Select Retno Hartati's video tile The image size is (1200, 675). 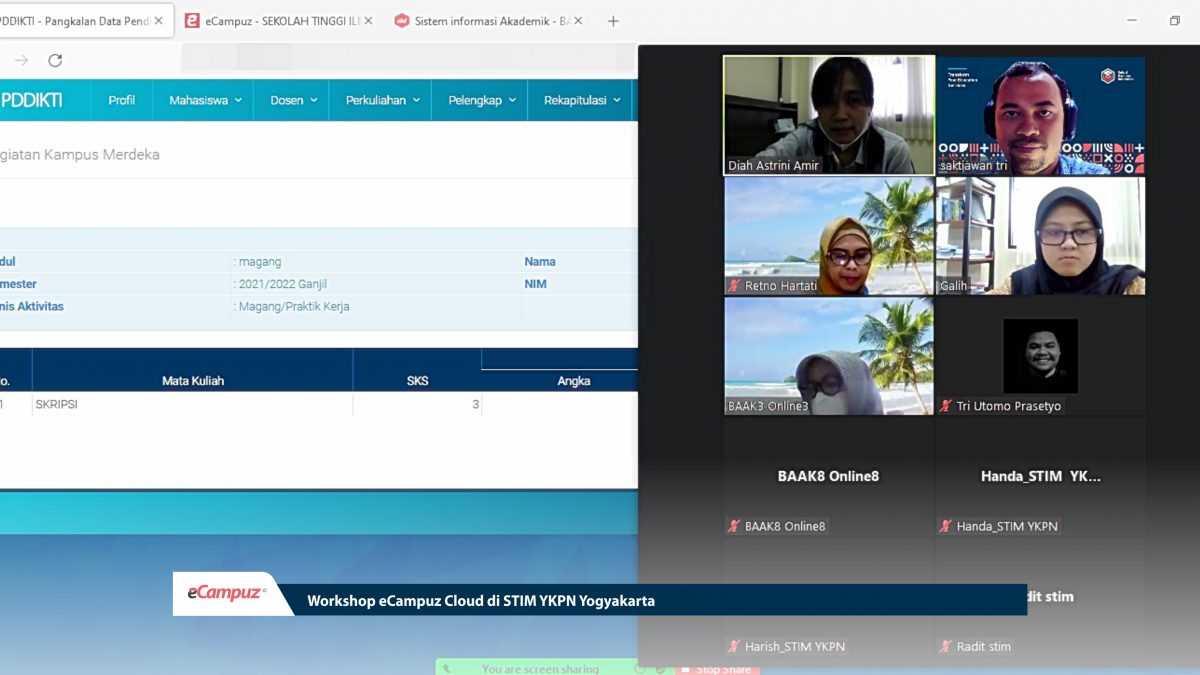[829, 236]
